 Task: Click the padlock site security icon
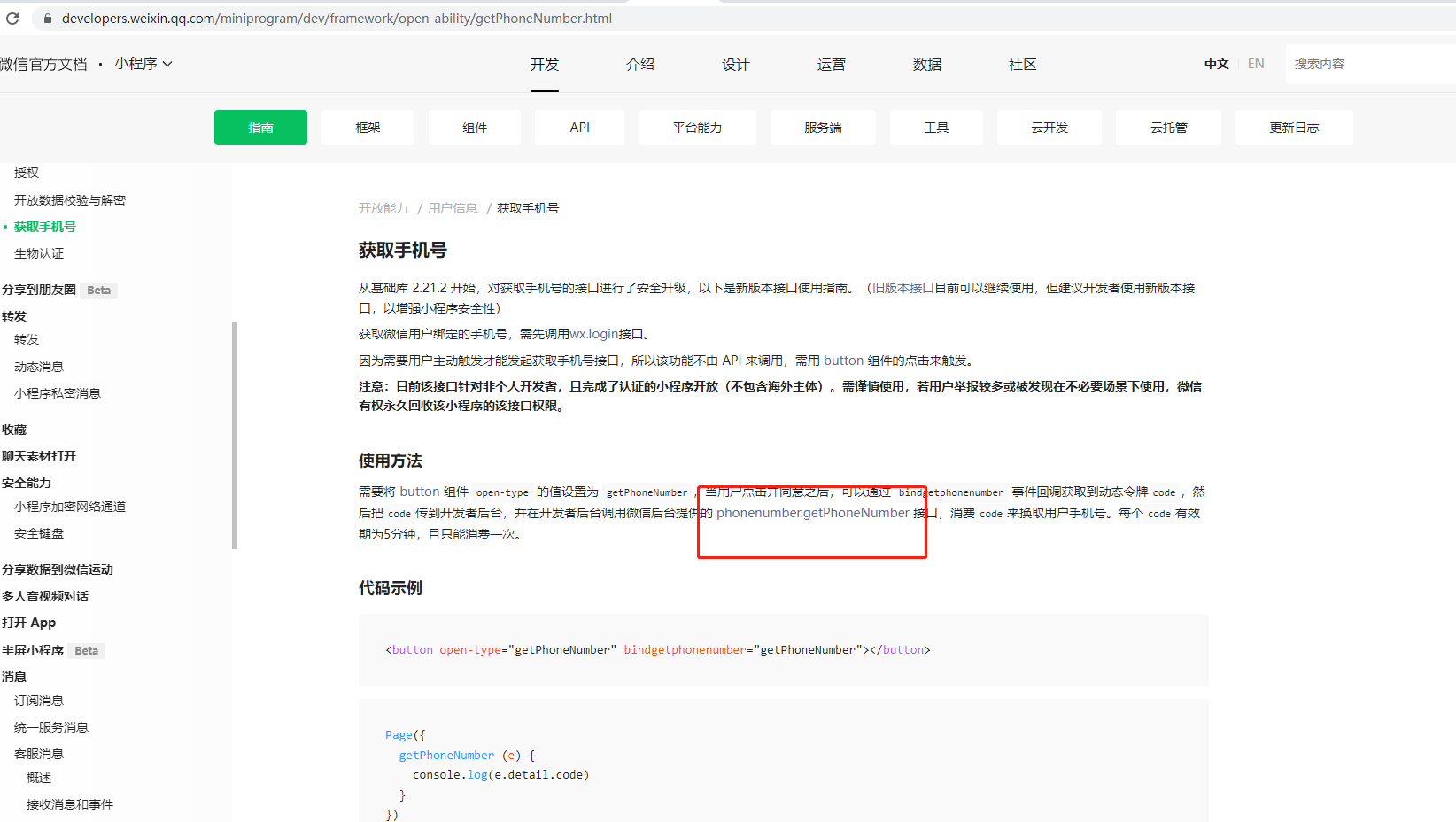click(x=48, y=19)
